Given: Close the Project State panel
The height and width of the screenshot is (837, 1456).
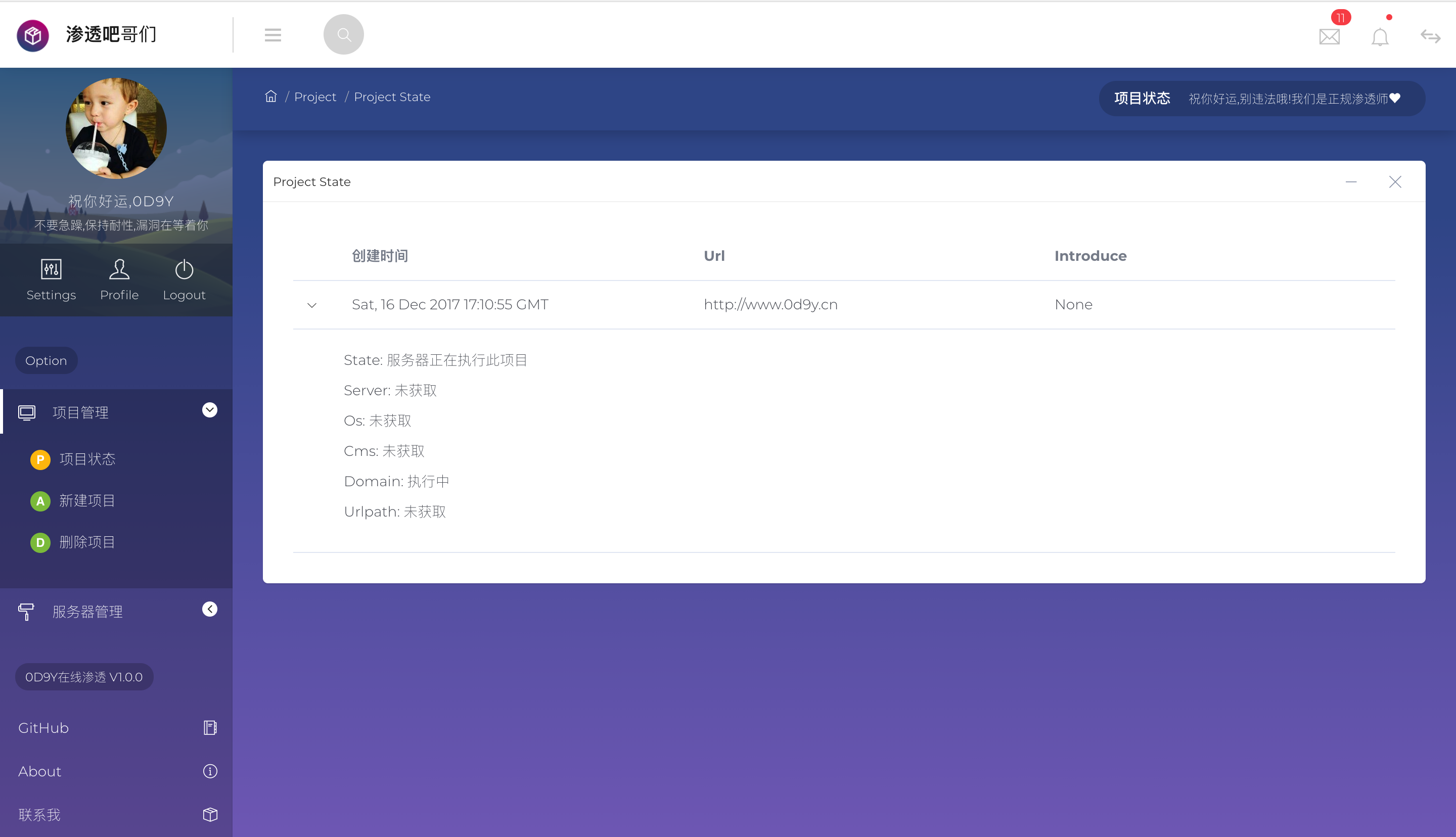Looking at the screenshot, I should tap(1394, 181).
